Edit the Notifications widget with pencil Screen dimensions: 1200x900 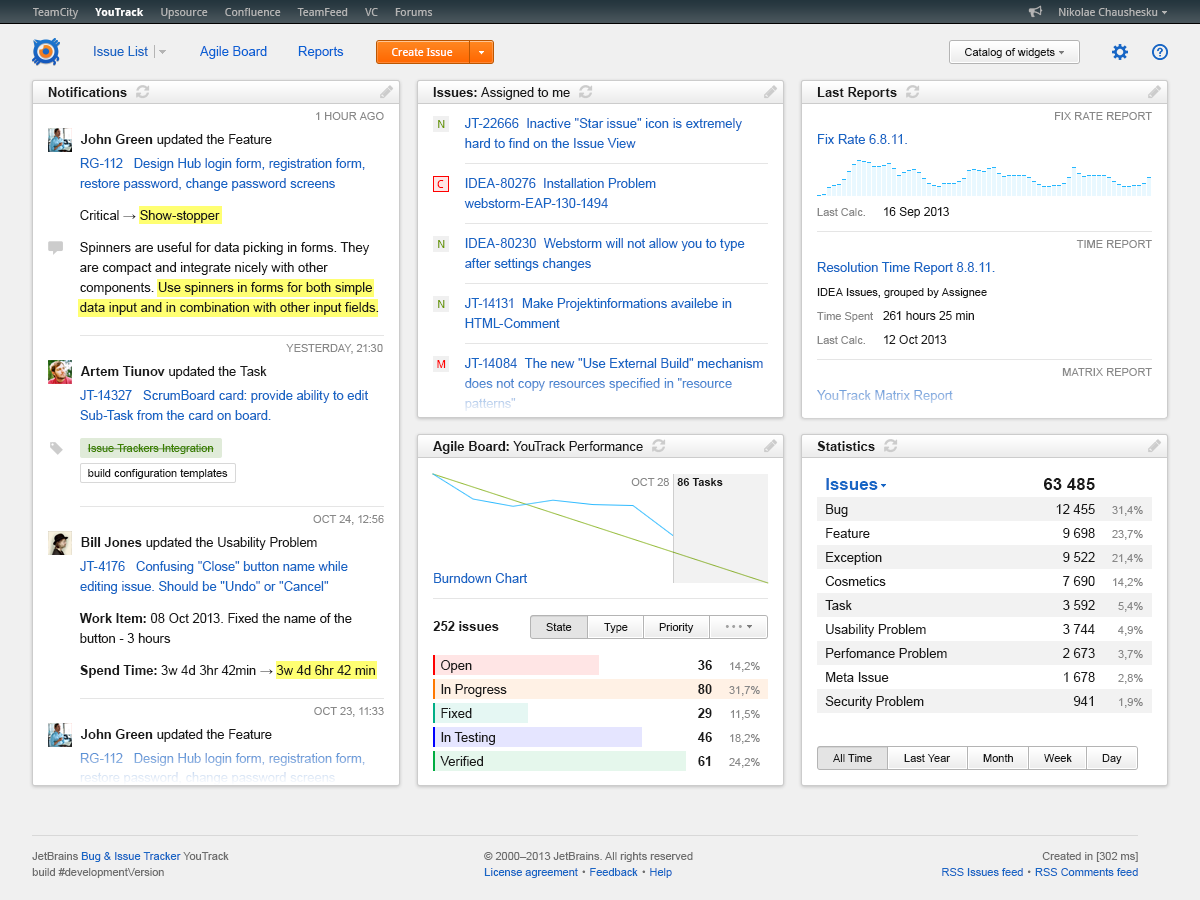pos(386,92)
